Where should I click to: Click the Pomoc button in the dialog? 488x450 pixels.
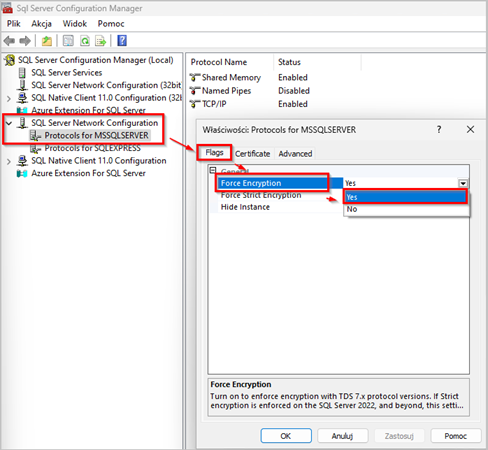tap(456, 436)
